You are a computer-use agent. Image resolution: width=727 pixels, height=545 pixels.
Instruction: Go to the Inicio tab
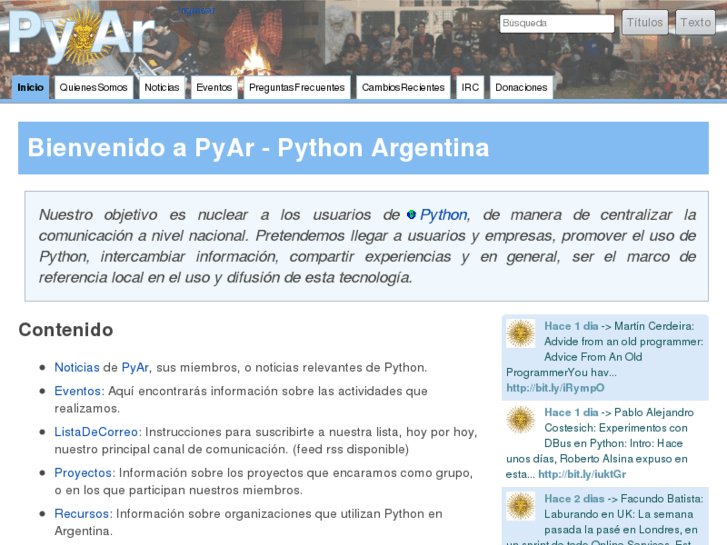coord(31,87)
